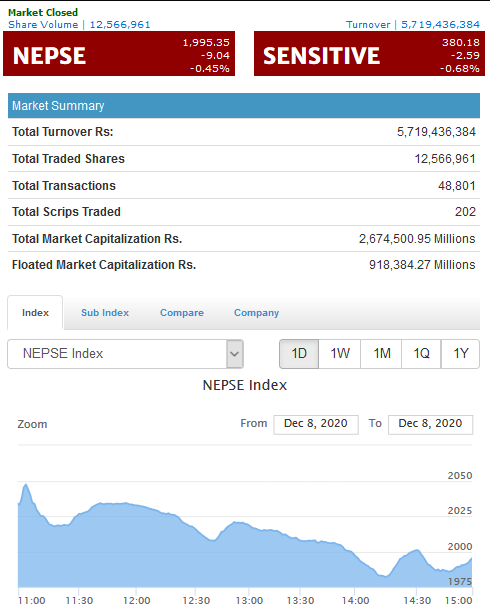The width and height of the screenshot is (490, 610).
Task: Select the 1W range button
Action: [x=340, y=354]
